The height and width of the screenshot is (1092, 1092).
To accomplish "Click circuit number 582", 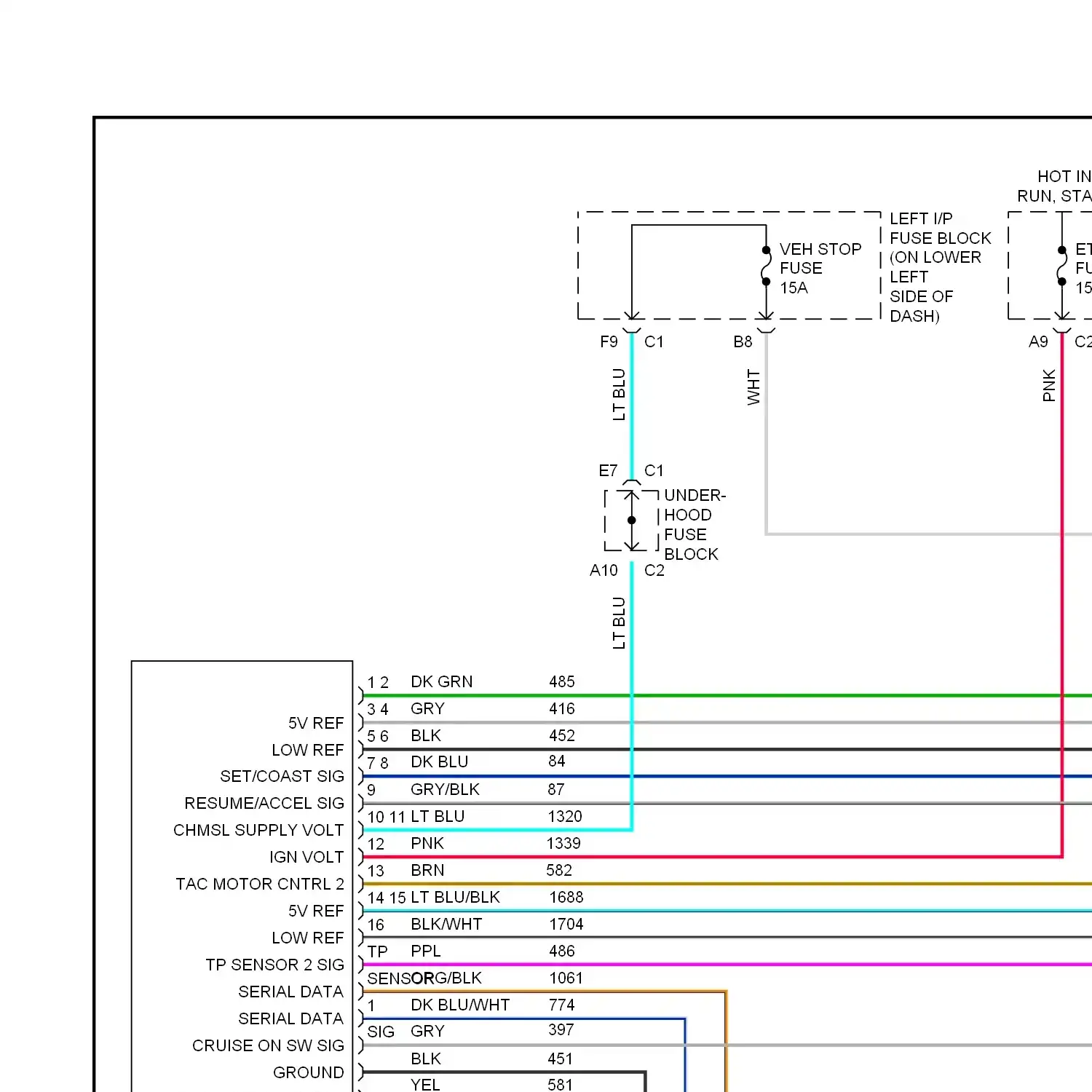I will (x=559, y=870).
